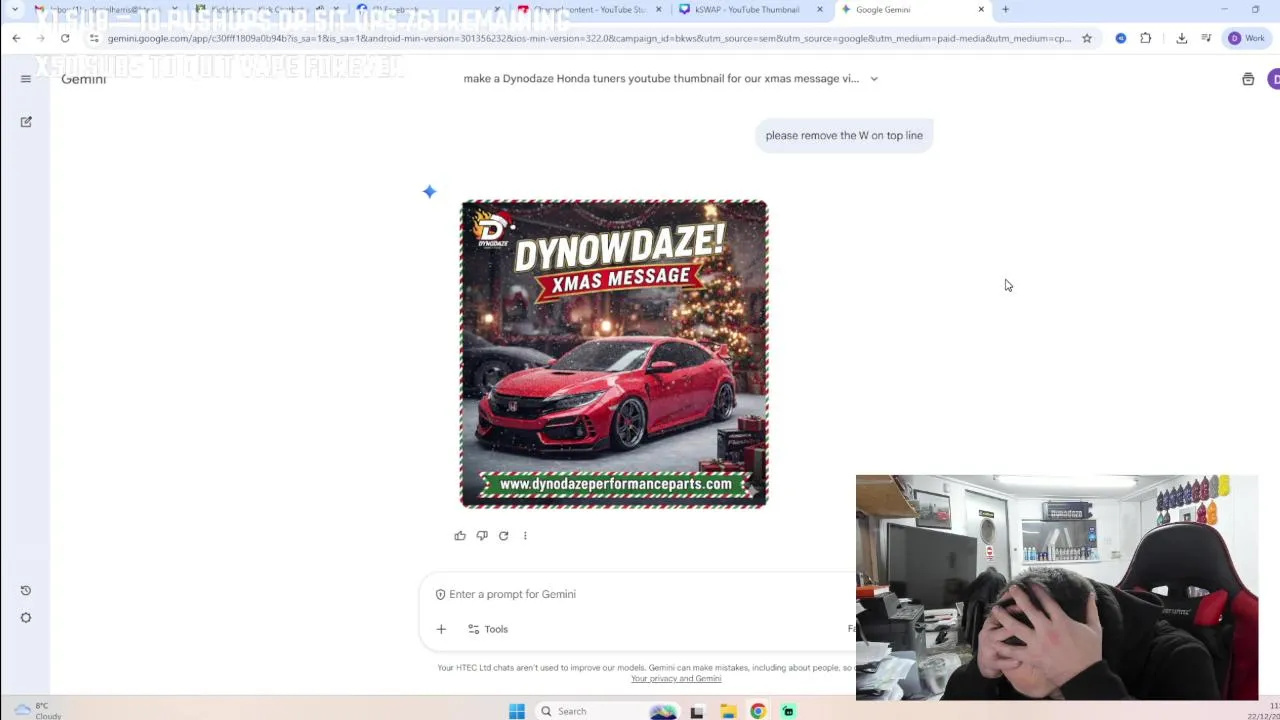
Task: Click the plus add files button
Action: [441, 629]
